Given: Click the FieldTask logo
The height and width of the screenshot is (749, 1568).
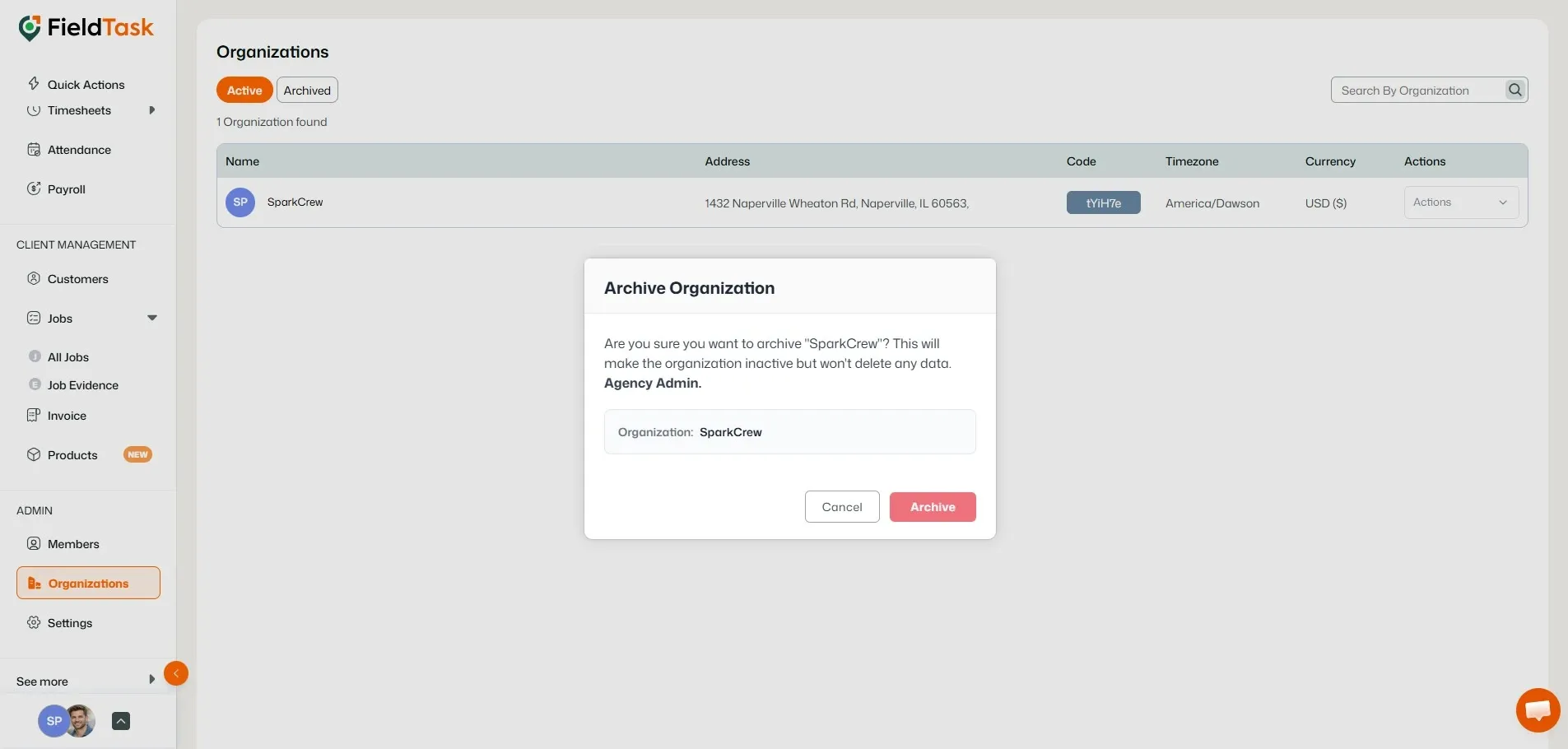Looking at the screenshot, I should 86,28.
